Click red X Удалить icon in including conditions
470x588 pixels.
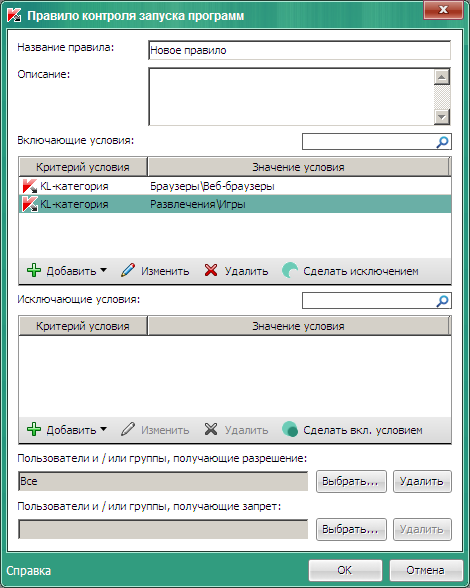211,270
